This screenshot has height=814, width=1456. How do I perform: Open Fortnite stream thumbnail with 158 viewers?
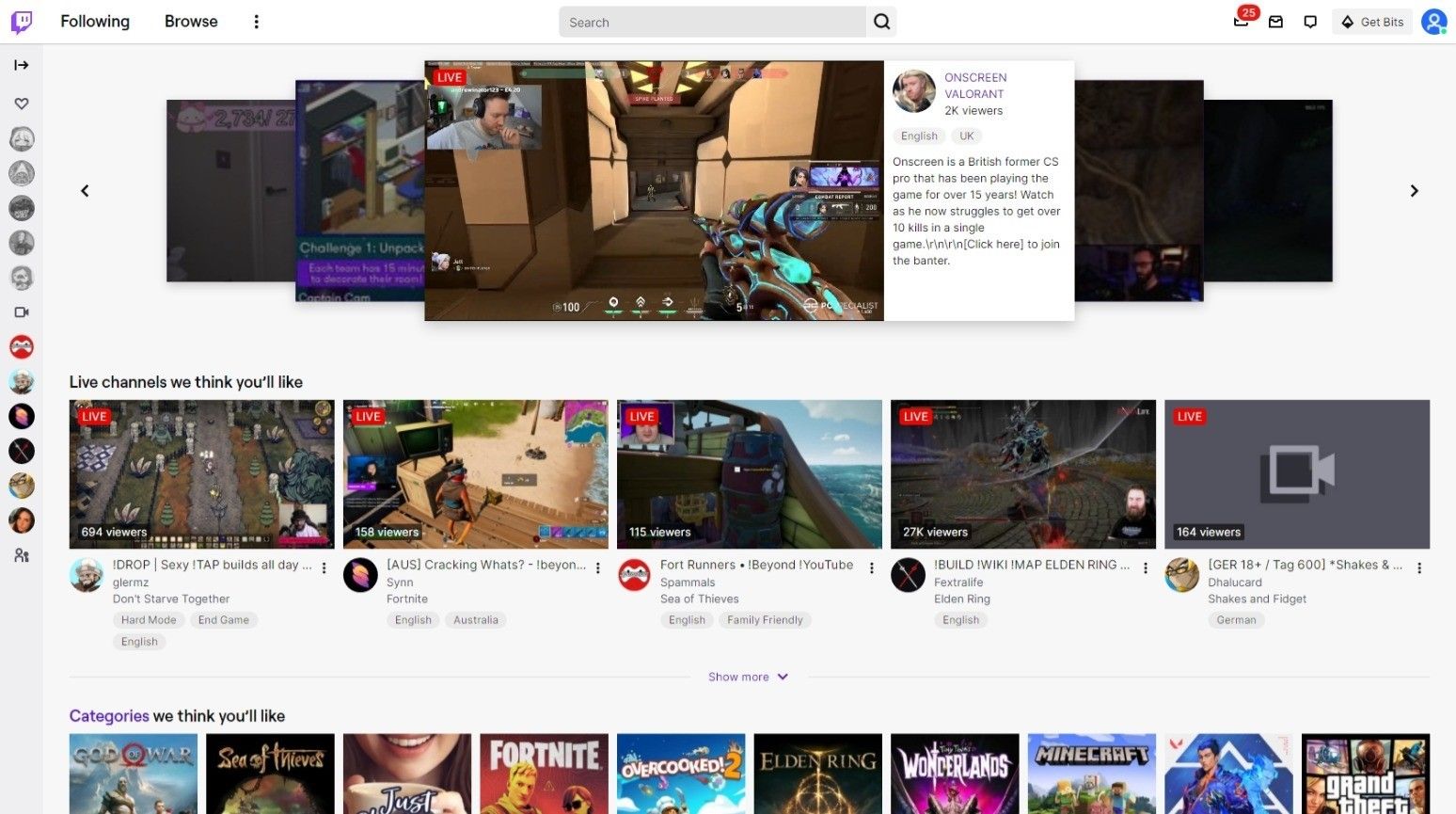476,474
